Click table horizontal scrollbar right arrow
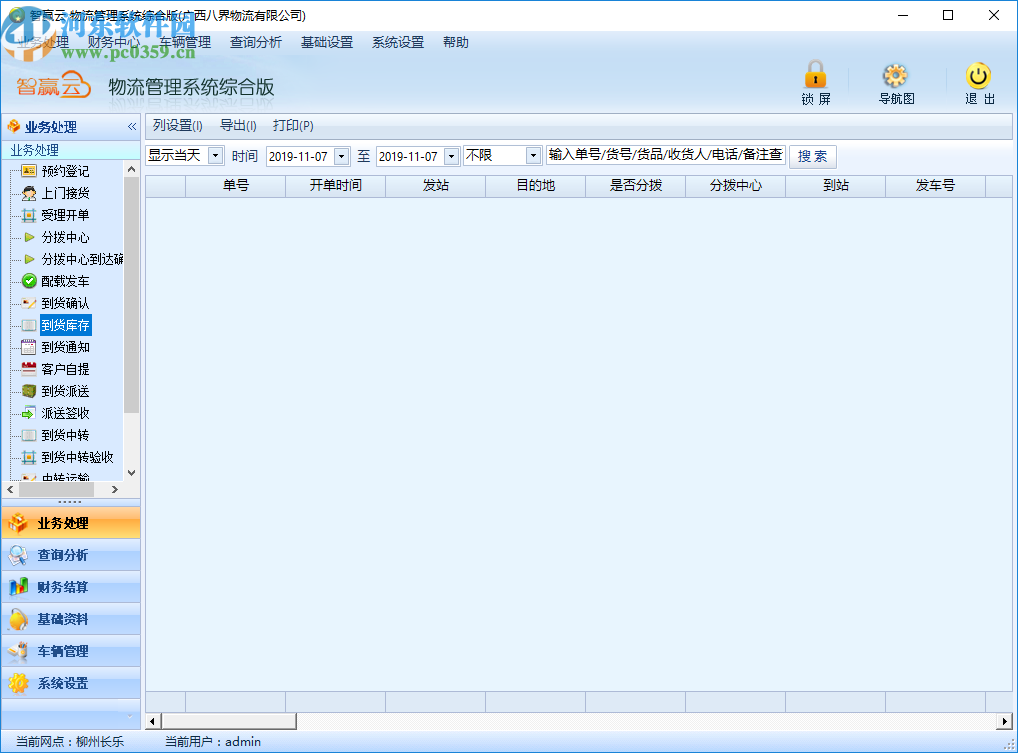The width and height of the screenshot is (1018, 753). 1004,721
